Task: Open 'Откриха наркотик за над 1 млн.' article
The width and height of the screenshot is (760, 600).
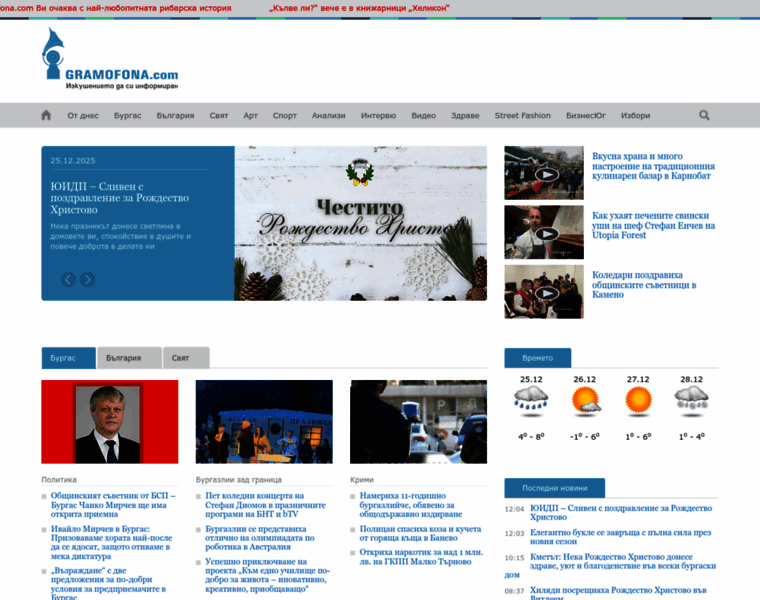Action: pyautogui.click(x=421, y=557)
